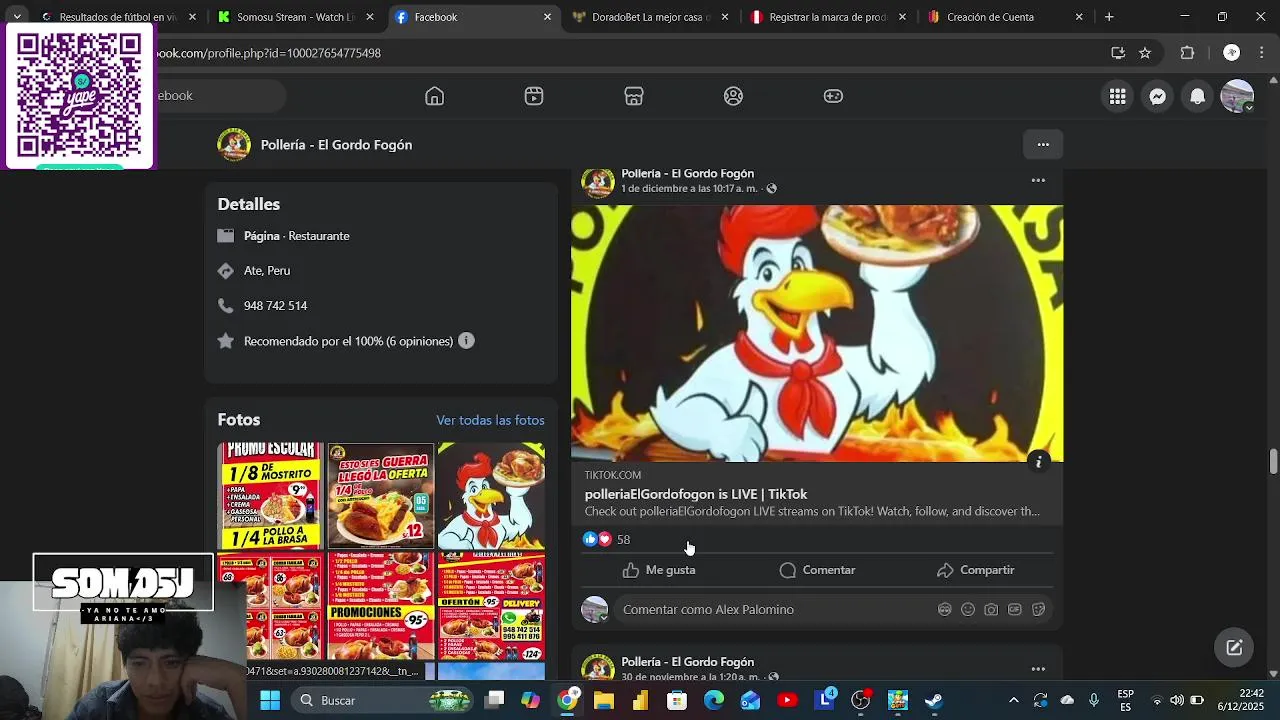
Task: Open the Facebook menu grid icon
Action: [x=1117, y=96]
